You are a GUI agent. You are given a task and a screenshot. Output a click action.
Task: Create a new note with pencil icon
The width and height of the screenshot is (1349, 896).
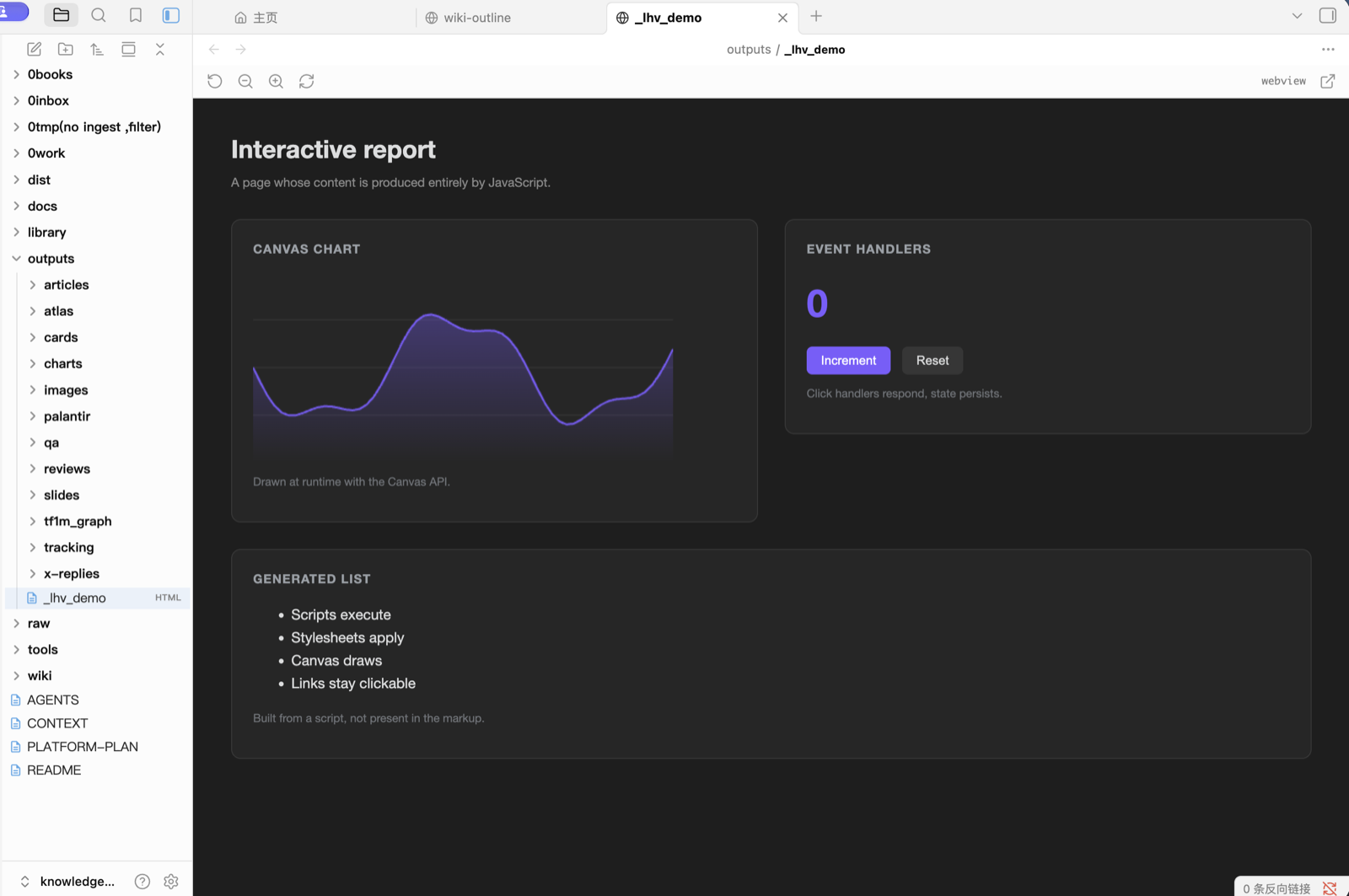(35, 50)
